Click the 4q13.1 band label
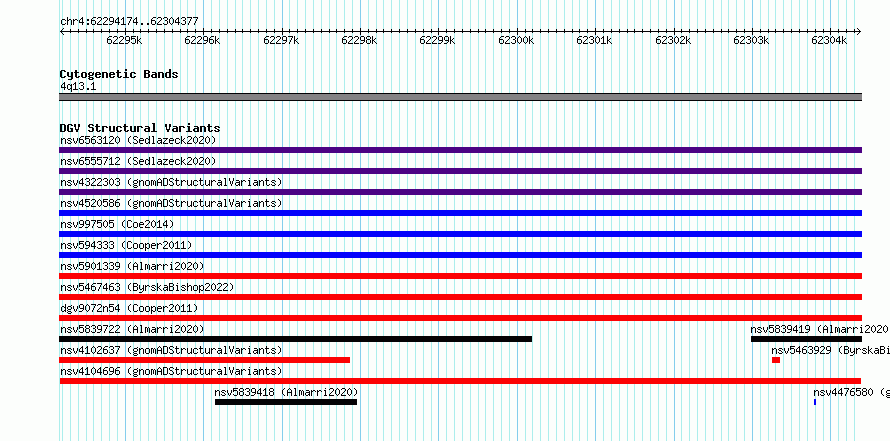Viewport: 890px width, 441px height. coord(78,87)
